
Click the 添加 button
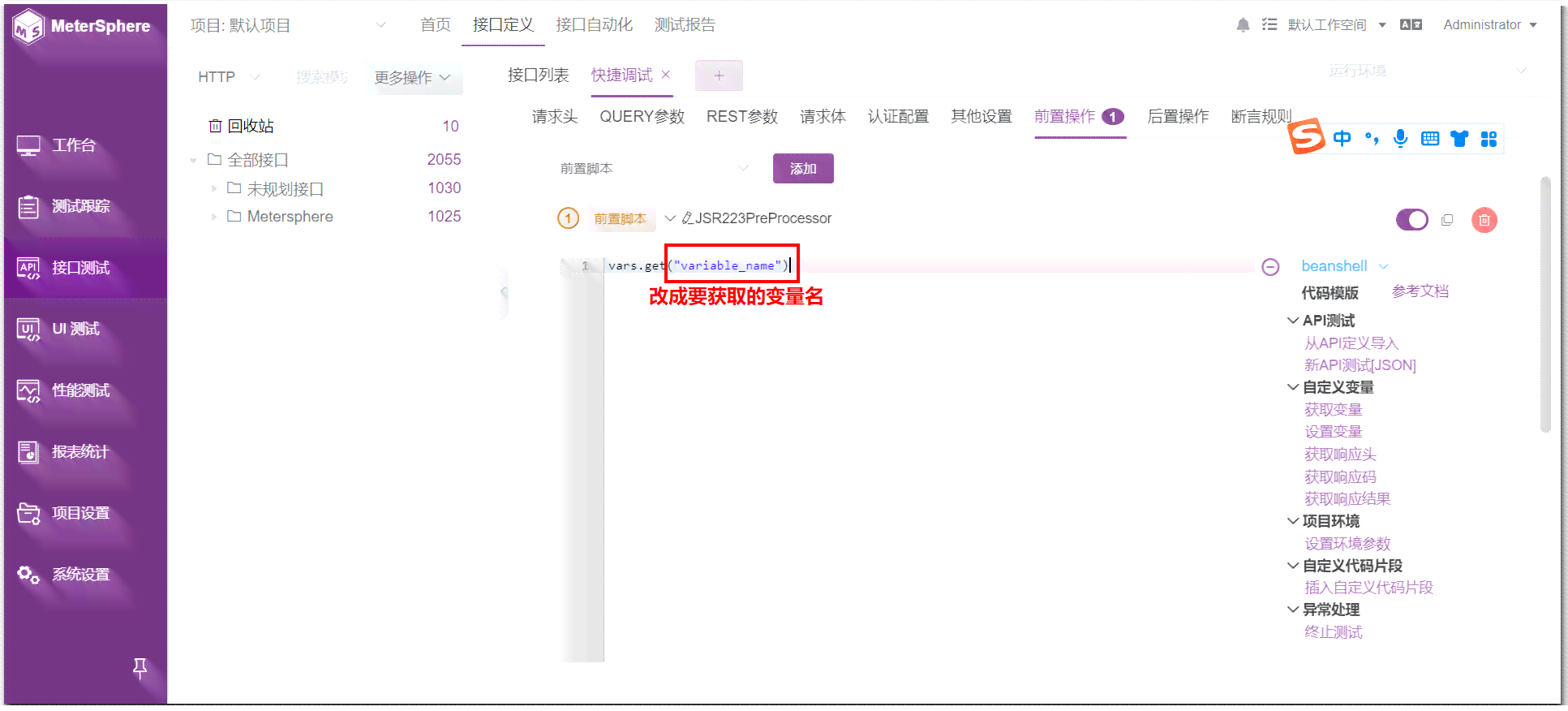803,169
